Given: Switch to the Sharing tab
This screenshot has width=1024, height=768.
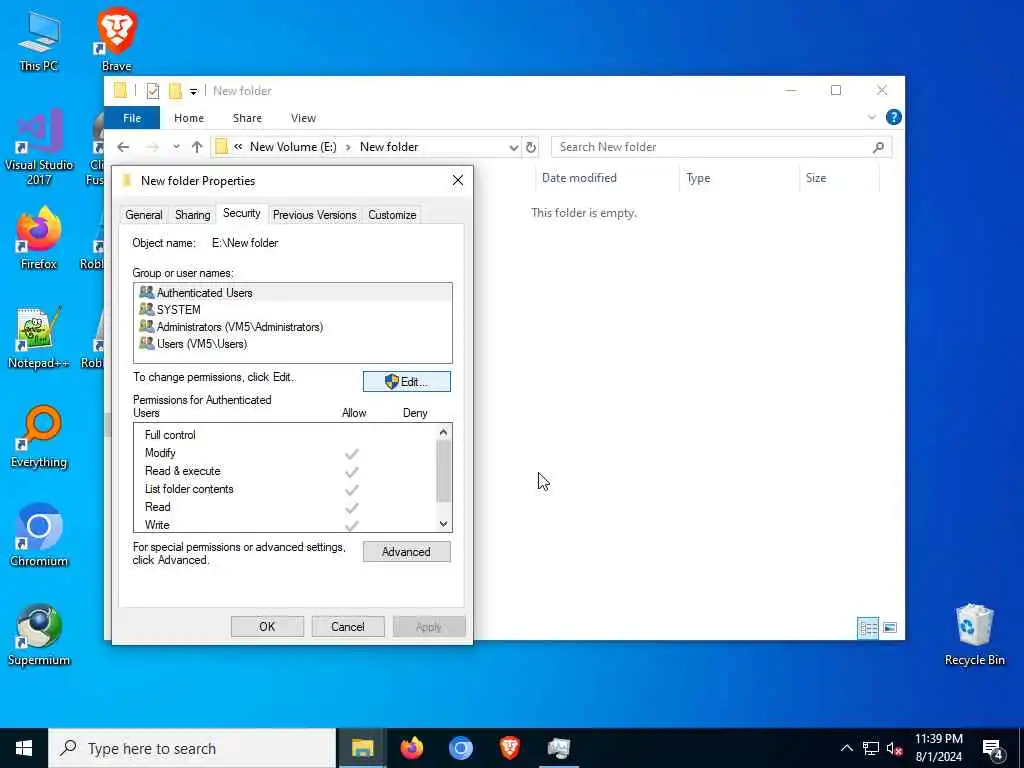Looking at the screenshot, I should 193,215.
